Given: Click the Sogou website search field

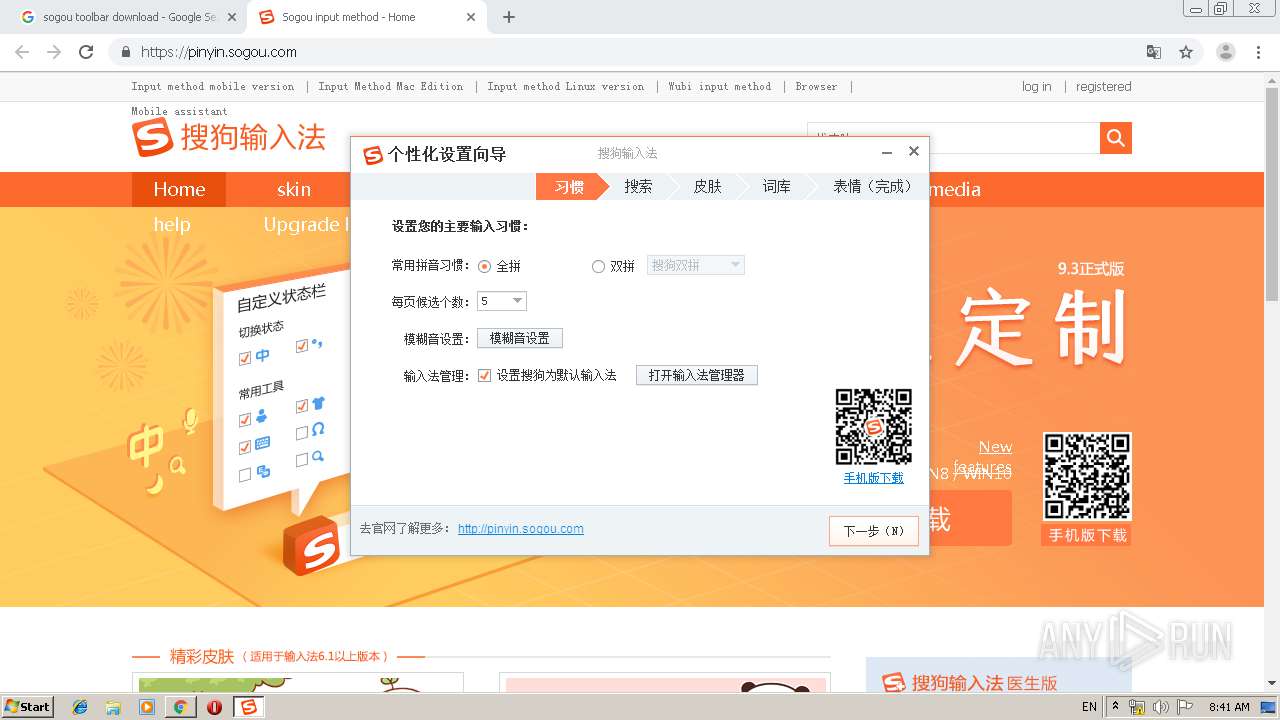Looking at the screenshot, I should click(953, 137).
